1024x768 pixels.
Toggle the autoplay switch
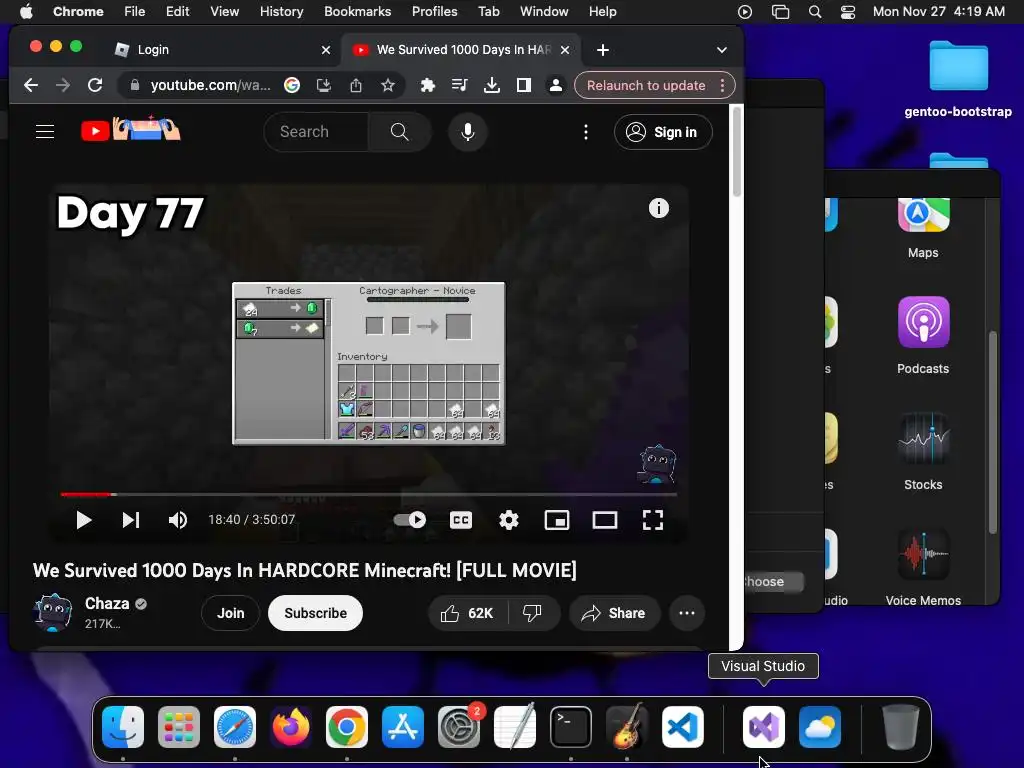point(409,520)
